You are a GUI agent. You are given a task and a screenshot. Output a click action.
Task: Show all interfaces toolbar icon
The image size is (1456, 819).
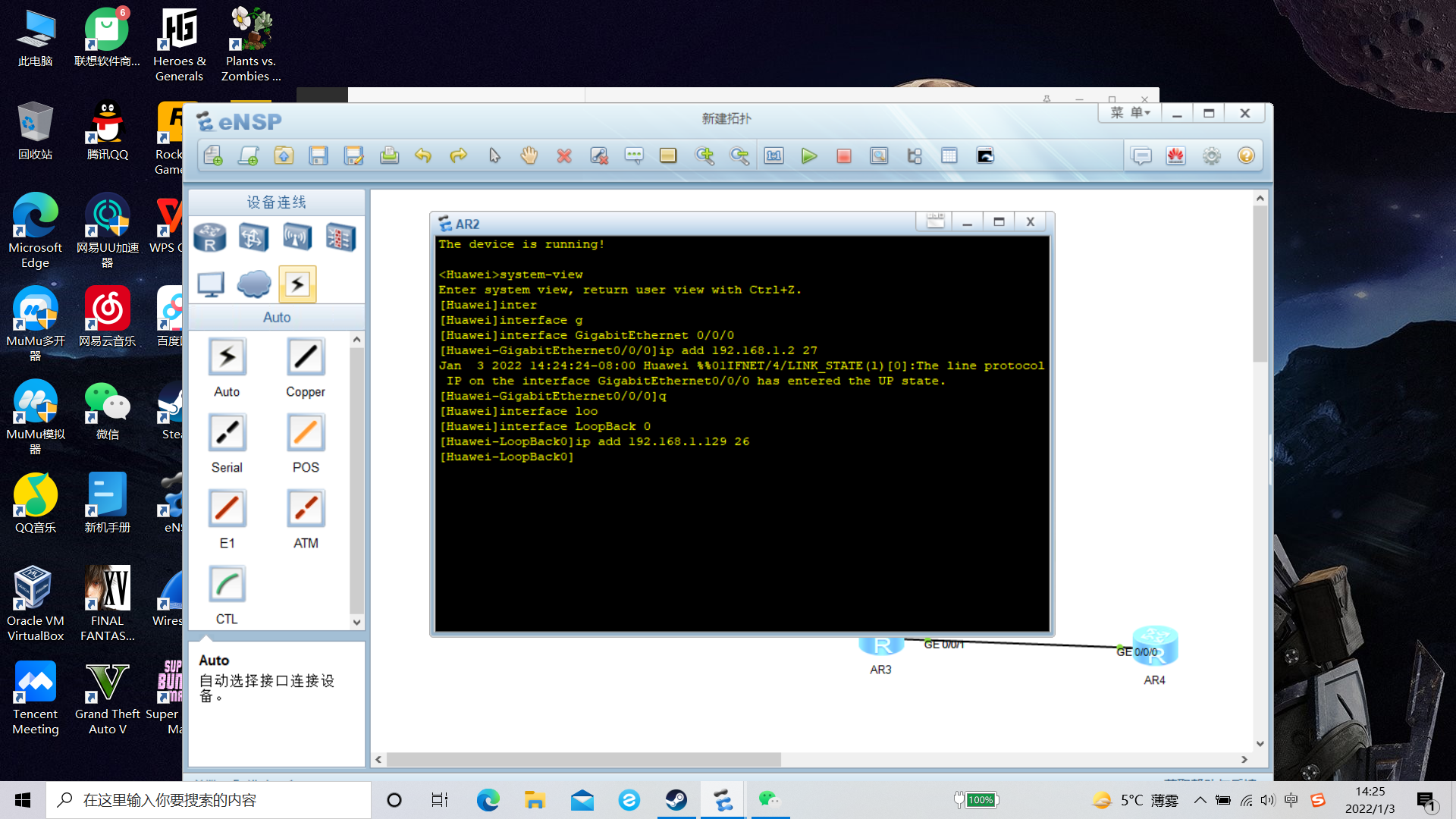click(915, 155)
